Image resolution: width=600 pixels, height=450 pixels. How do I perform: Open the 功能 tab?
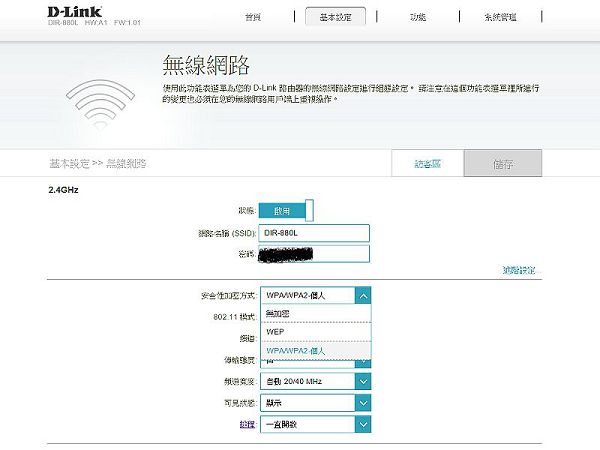pyautogui.click(x=418, y=17)
